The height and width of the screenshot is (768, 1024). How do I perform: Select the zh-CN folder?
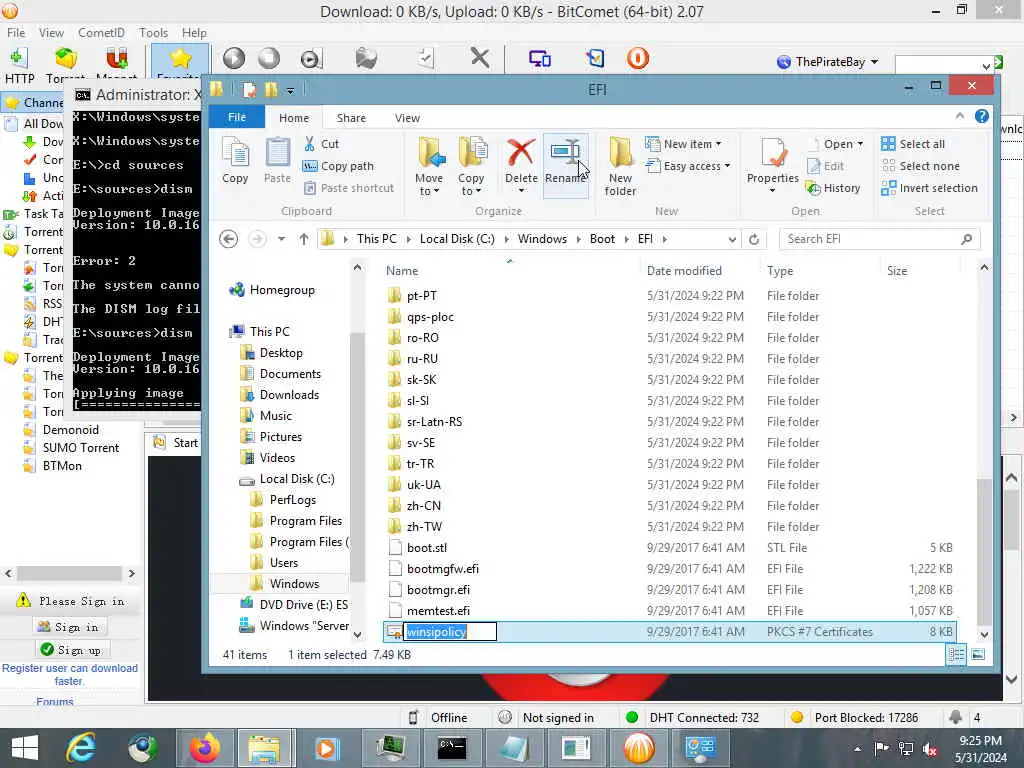pyautogui.click(x=424, y=505)
